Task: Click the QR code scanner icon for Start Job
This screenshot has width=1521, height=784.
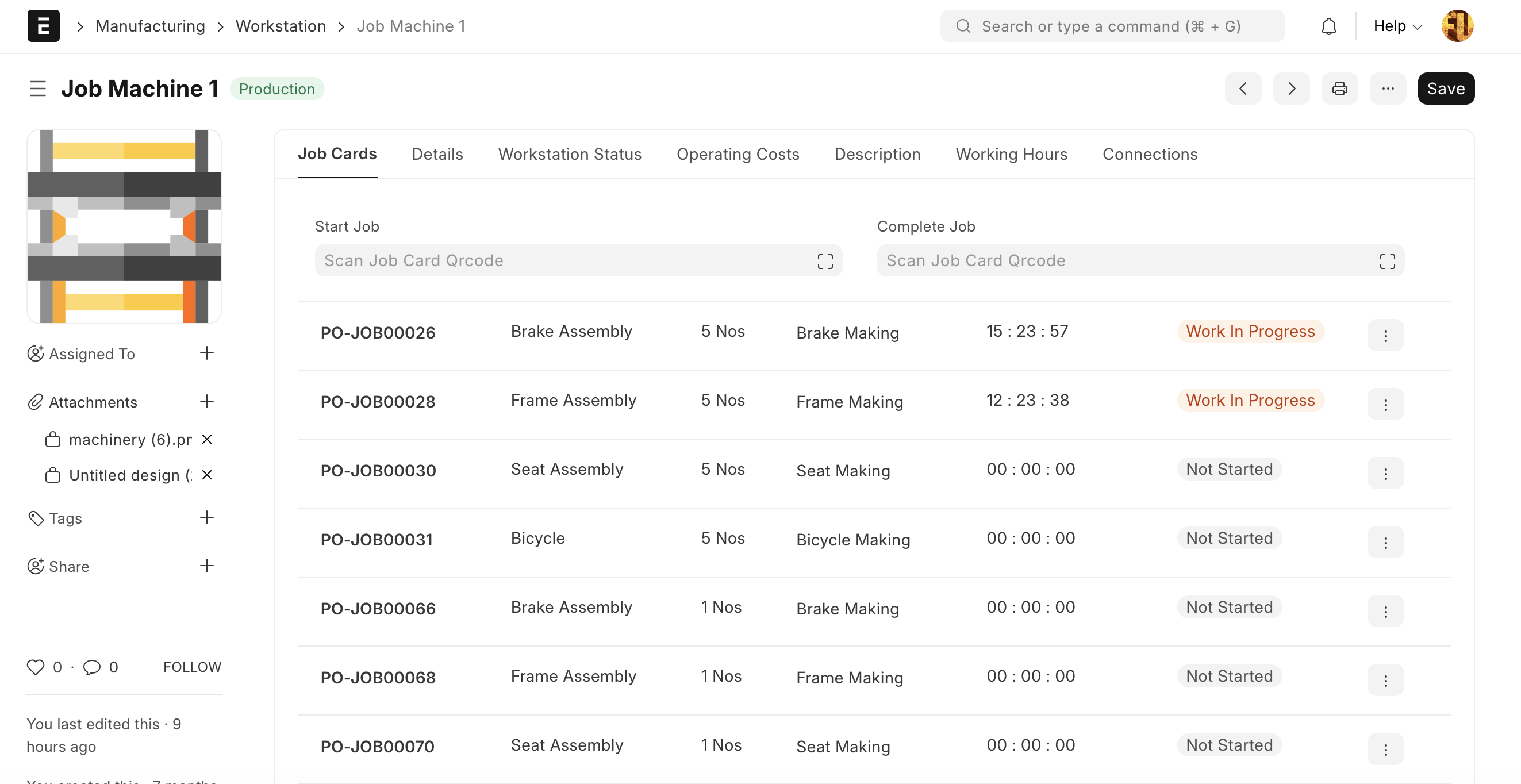Action: (x=824, y=260)
